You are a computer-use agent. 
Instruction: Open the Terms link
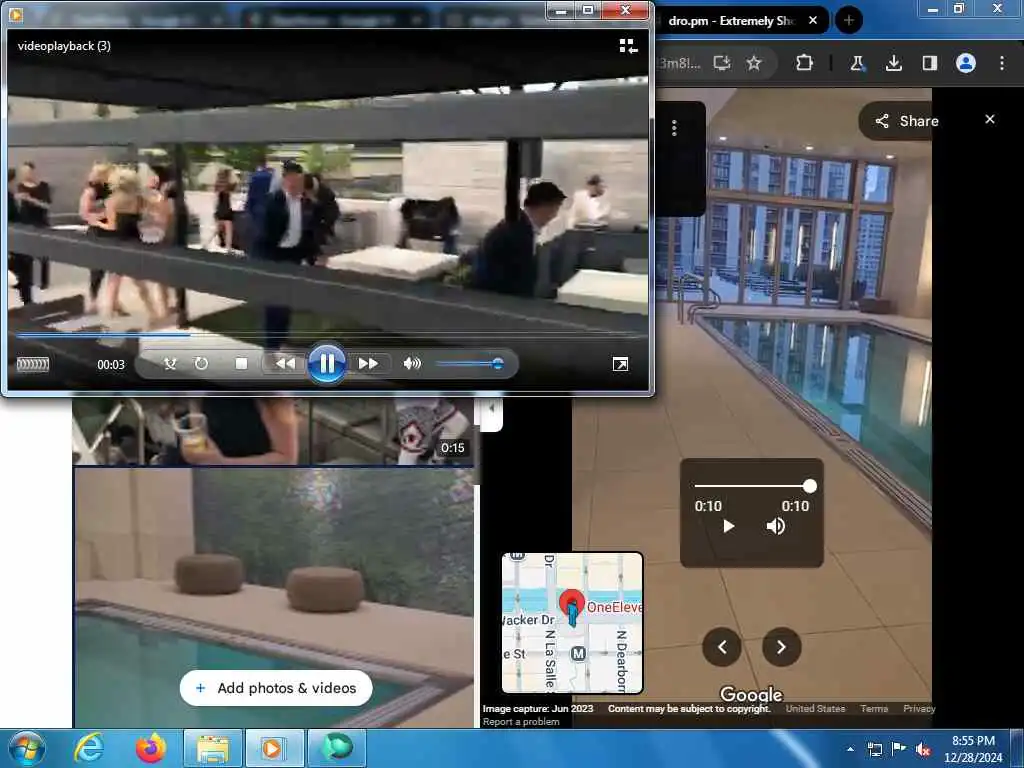(874, 709)
